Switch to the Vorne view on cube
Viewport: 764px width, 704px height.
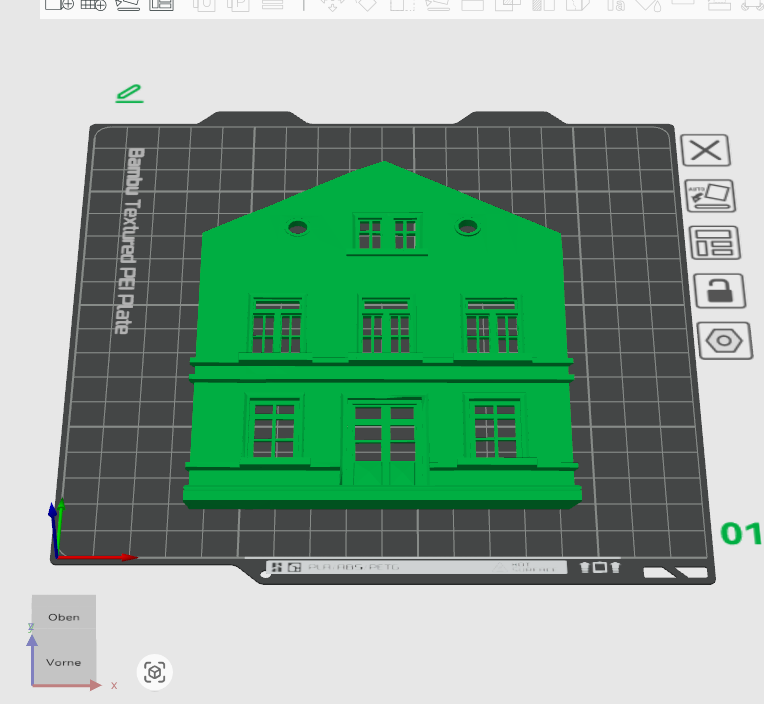pyautogui.click(x=64, y=662)
